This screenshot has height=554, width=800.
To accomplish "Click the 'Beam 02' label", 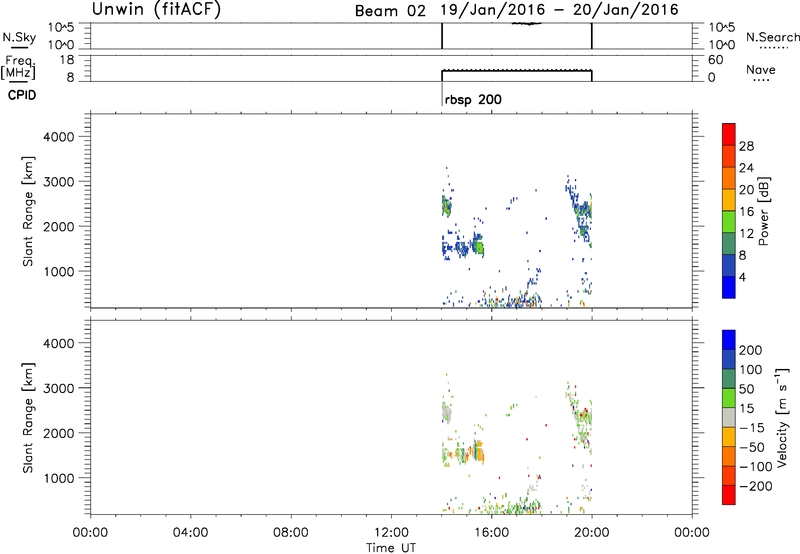I will pyautogui.click(x=390, y=11).
